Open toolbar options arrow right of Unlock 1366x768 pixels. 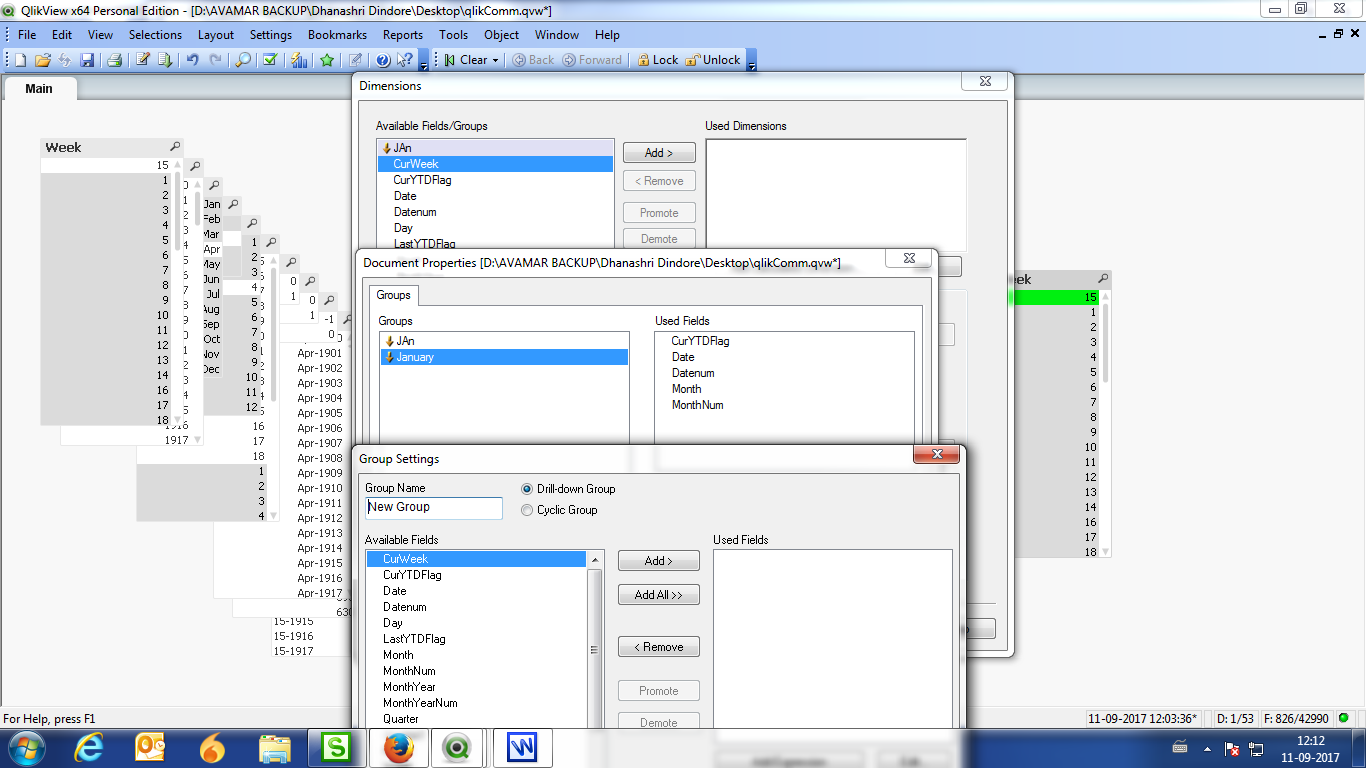pyautogui.click(x=751, y=62)
